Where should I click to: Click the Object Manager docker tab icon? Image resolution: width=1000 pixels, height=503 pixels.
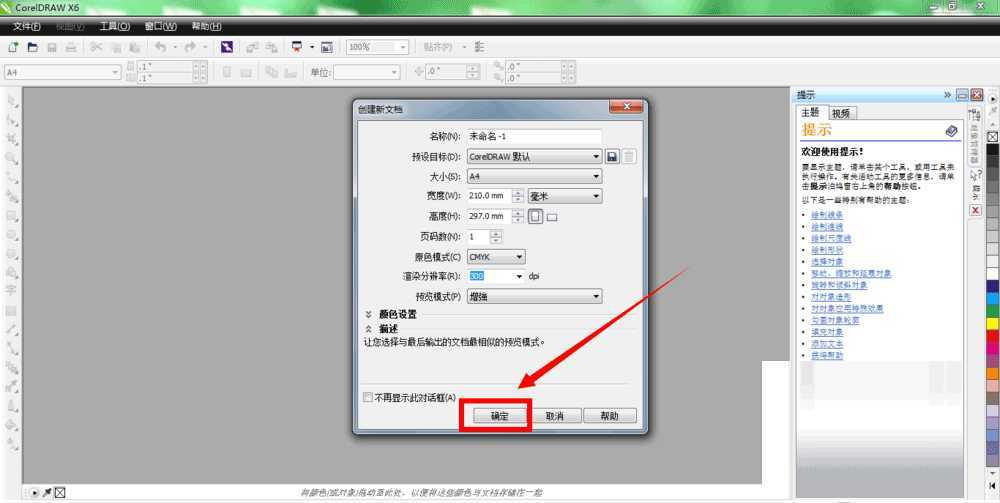point(974,115)
